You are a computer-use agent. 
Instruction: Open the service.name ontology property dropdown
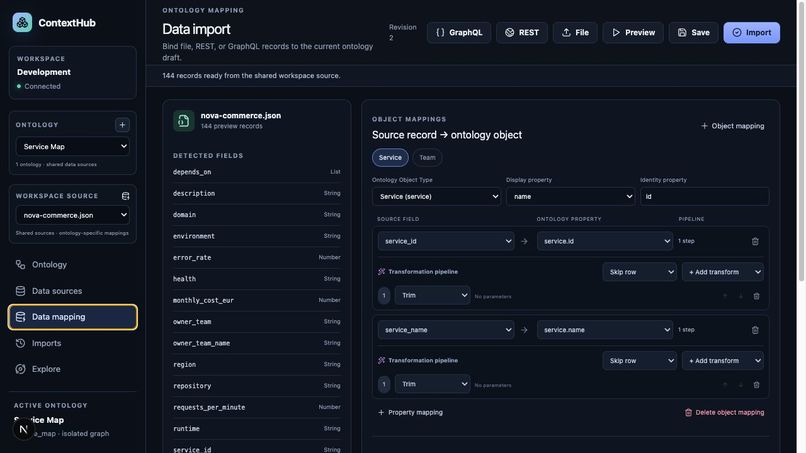click(604, 330)
